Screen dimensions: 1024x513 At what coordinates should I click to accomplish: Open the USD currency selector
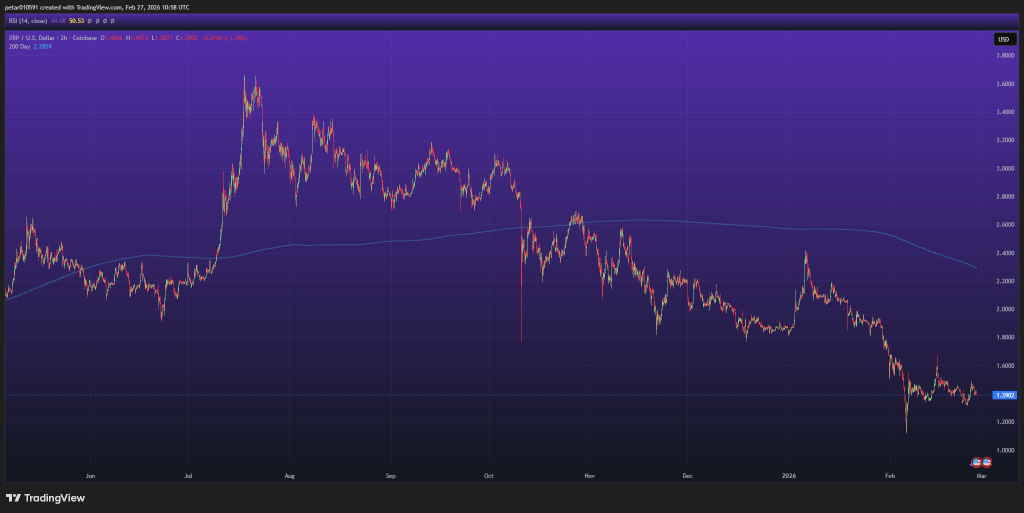[1004, 39]
